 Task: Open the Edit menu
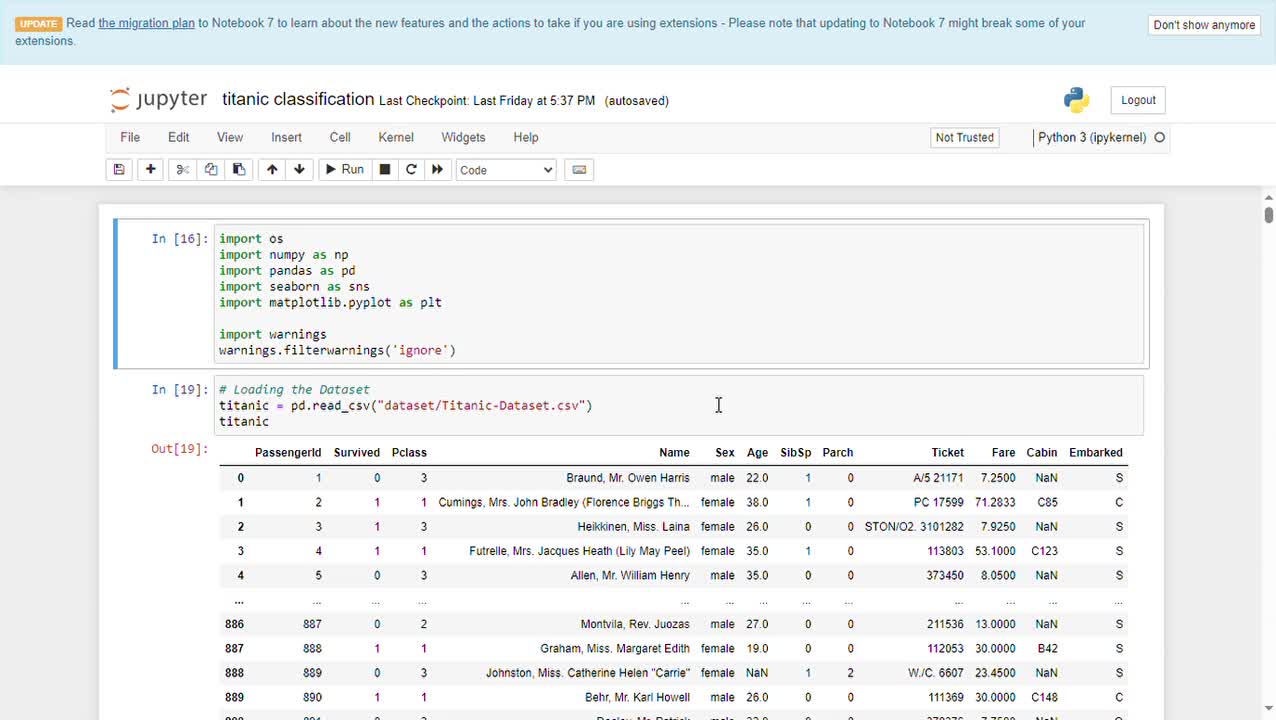tap(179, 138)
